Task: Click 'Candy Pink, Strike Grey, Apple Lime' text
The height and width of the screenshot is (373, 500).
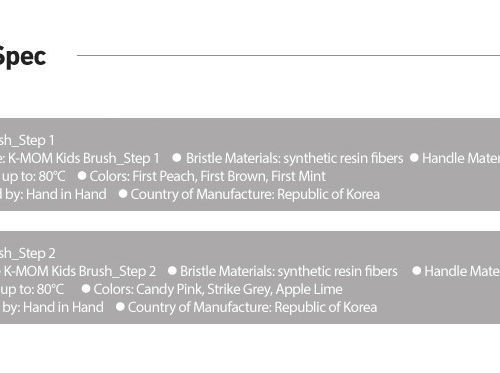Action: pyautogui.click(x=239, y=289)
